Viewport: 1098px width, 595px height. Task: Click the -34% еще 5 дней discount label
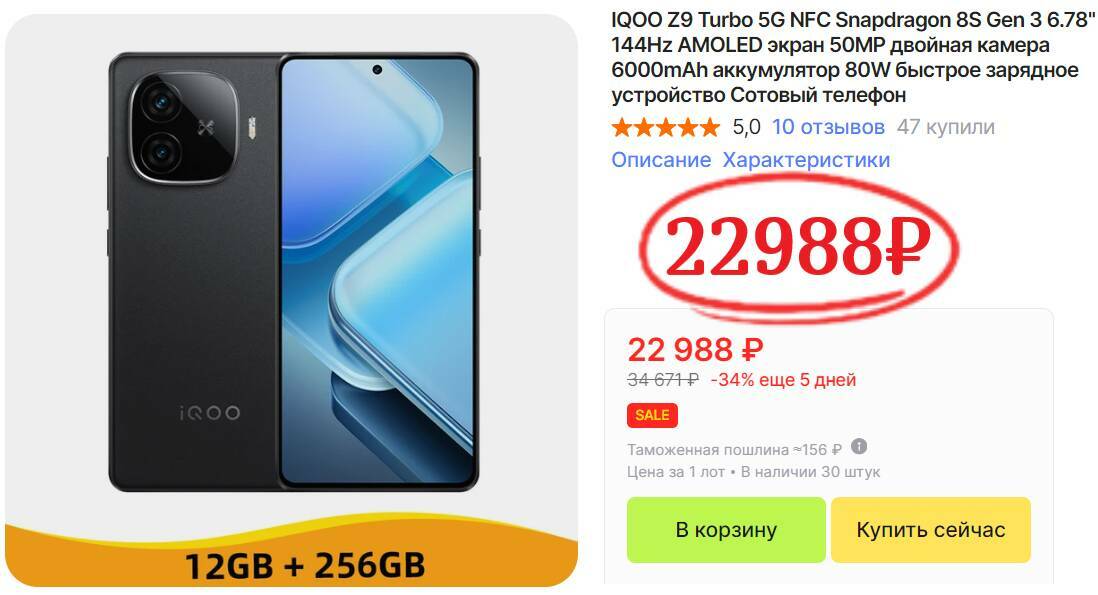(783, 380)
